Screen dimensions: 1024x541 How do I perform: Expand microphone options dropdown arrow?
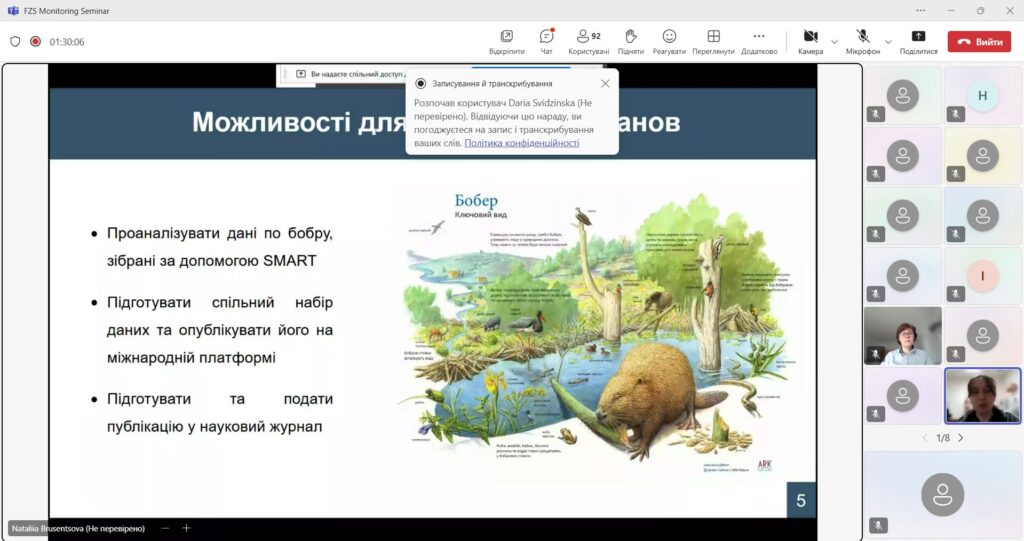(888, 42)
